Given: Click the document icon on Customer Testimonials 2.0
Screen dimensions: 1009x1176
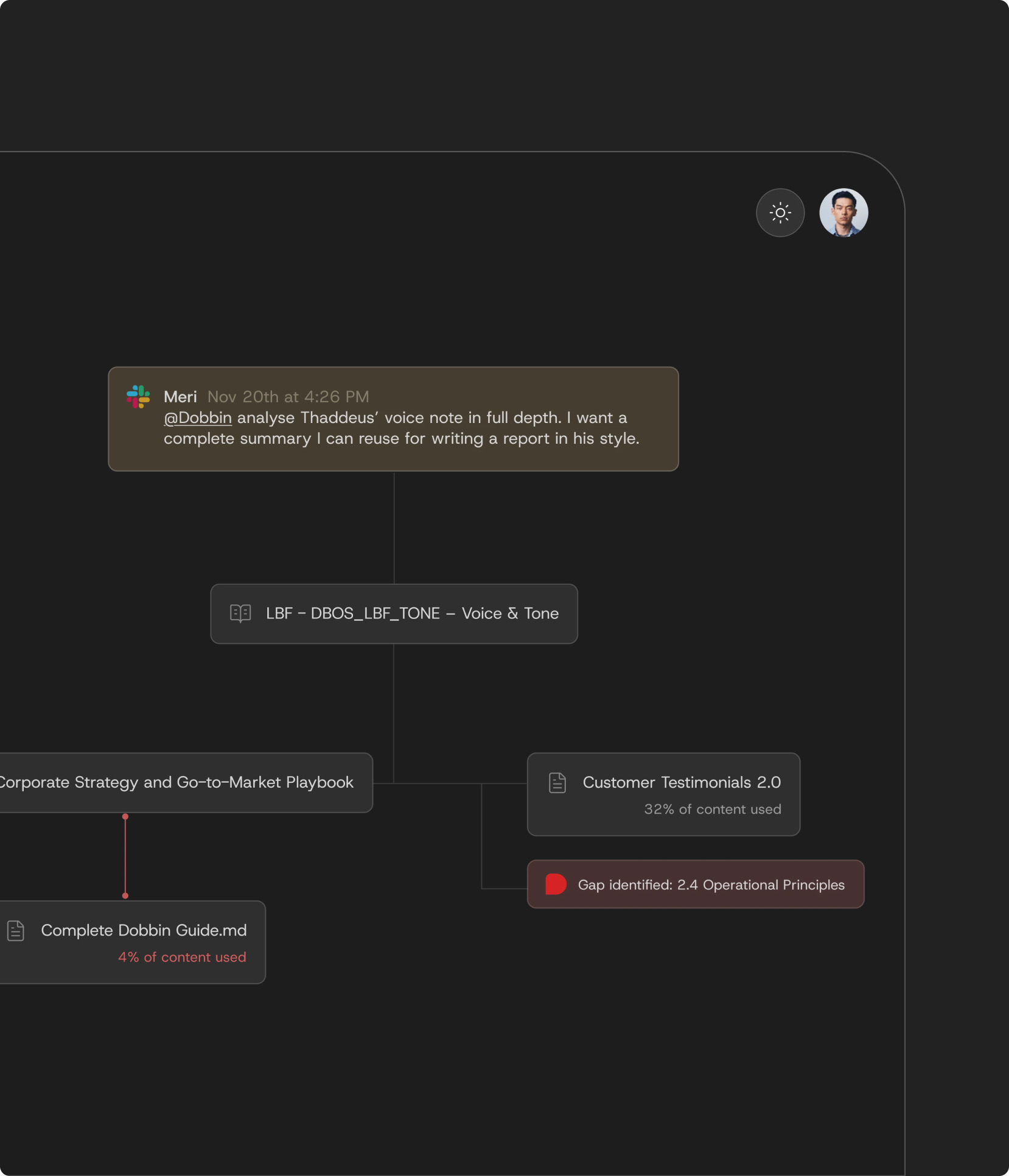Looking at the screenshot, I should [x=557, y=783].
